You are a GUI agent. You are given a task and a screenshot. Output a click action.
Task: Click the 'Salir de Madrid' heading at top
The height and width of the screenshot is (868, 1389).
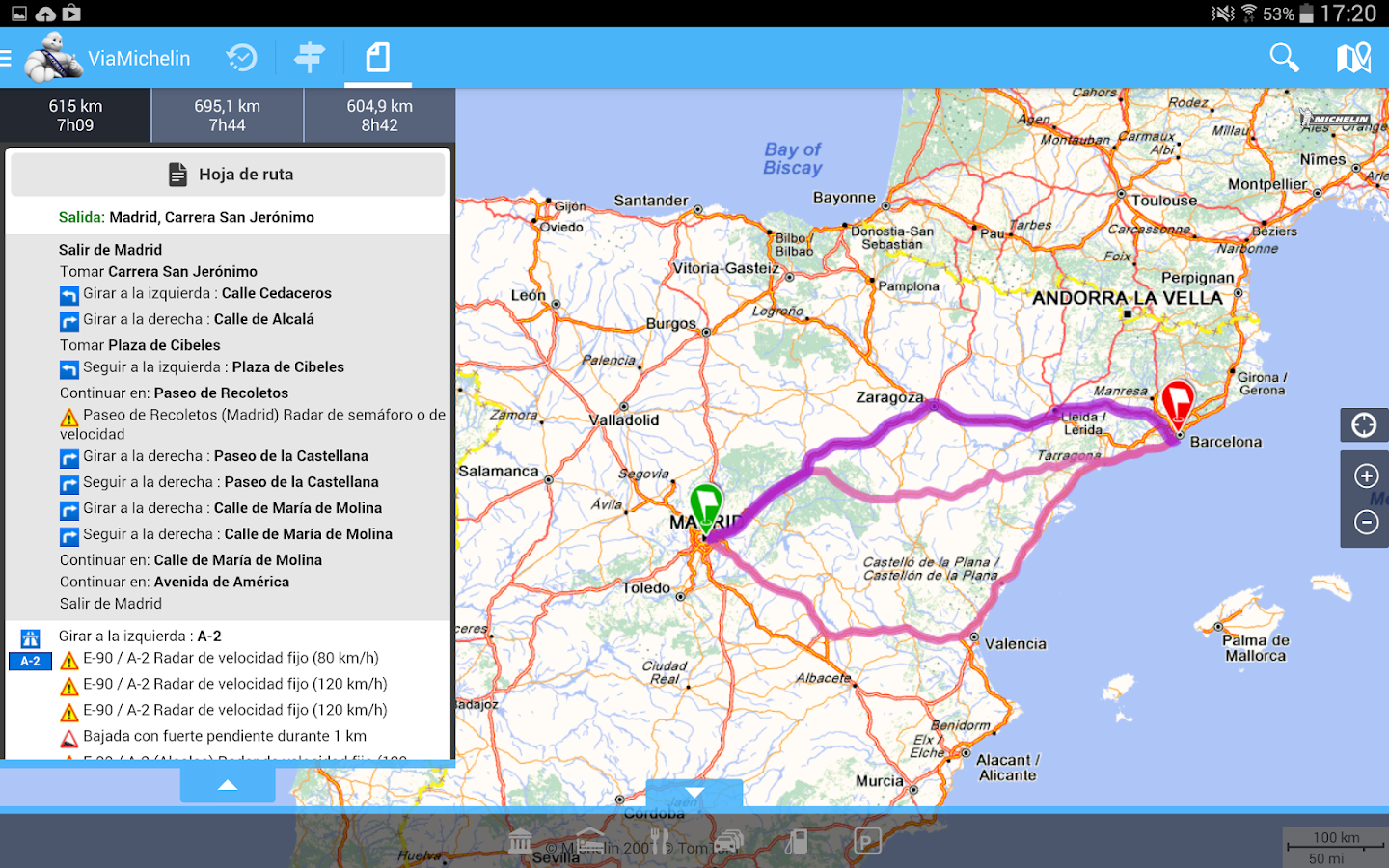pyautogui.click(x=110, y=250)
